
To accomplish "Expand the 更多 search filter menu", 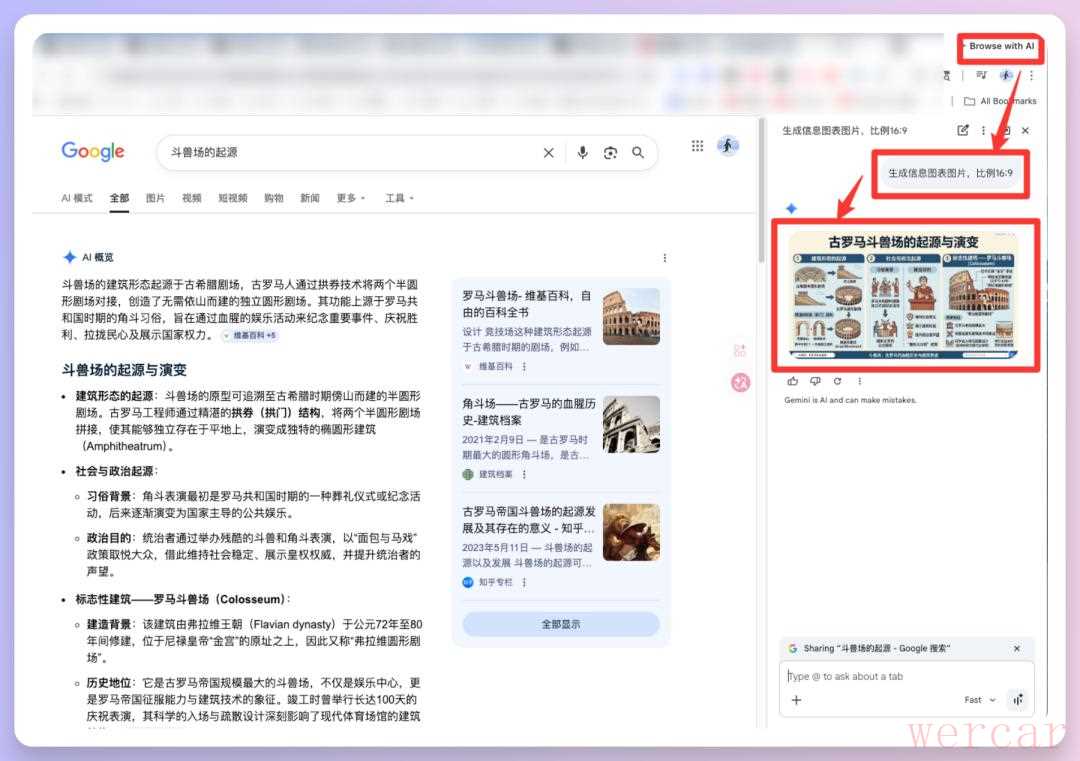I will 350,198.
